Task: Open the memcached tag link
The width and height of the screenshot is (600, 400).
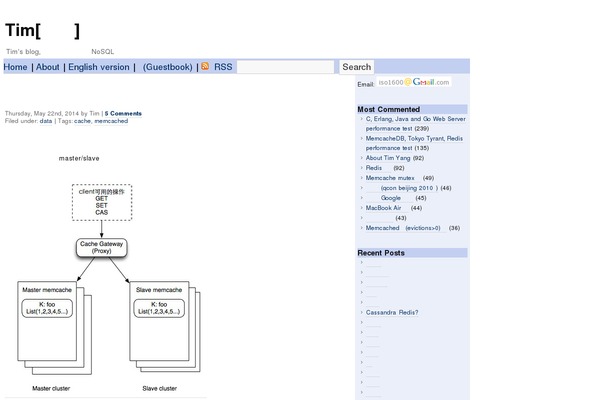Action: (111, 121)
